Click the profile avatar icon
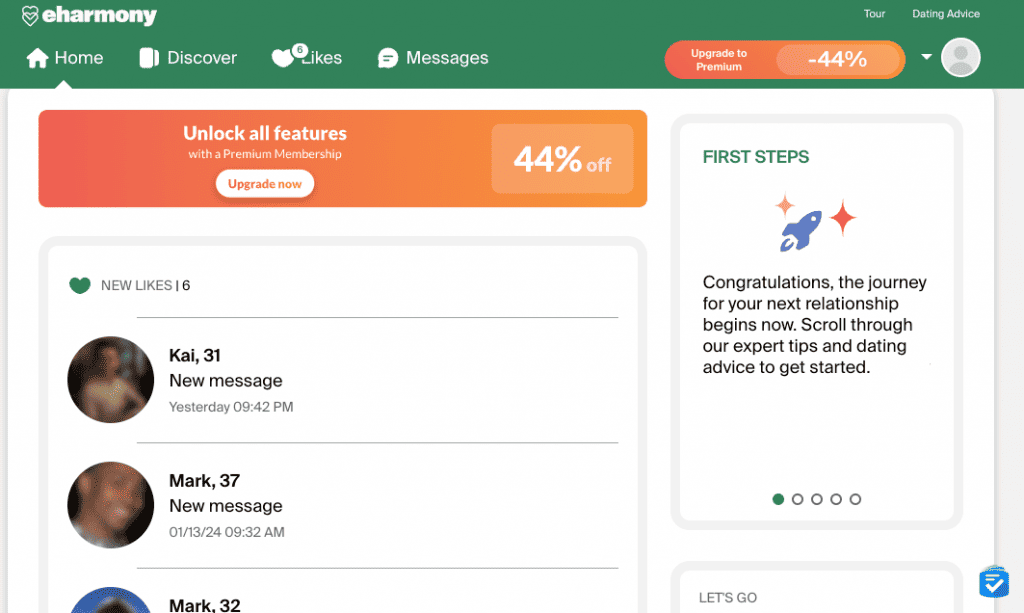The height and width of the screenshot is (613, 1024). tap(960, 58)
